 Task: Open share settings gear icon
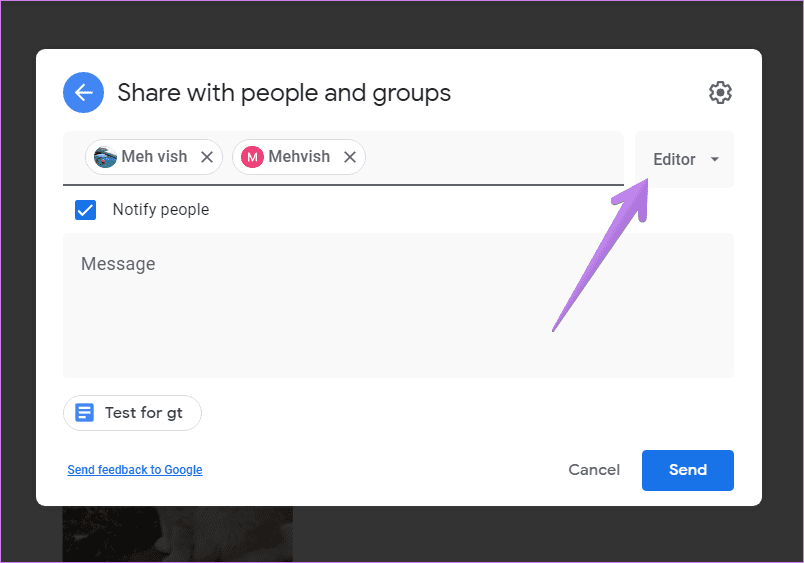tap(720, 93)
